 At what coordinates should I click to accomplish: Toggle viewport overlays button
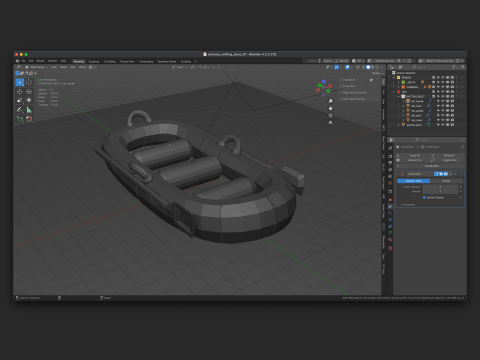(347, 67)
